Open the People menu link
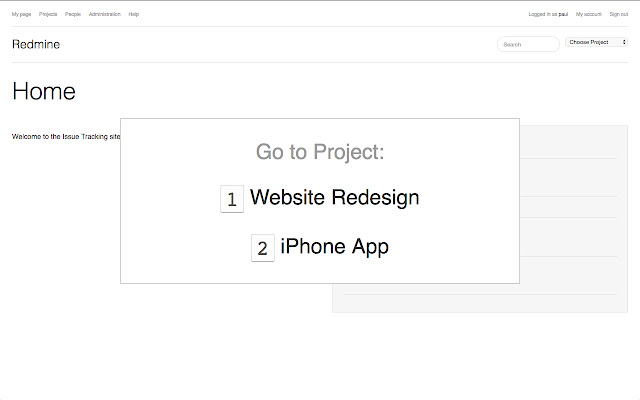640x400 pixels. coord(73,14)
